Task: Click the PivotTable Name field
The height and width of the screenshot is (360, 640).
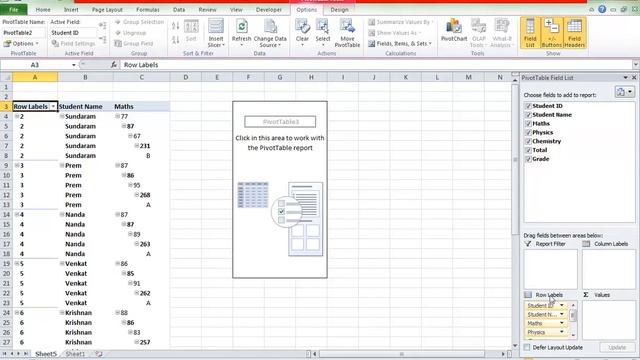Action: click(23, 33)
